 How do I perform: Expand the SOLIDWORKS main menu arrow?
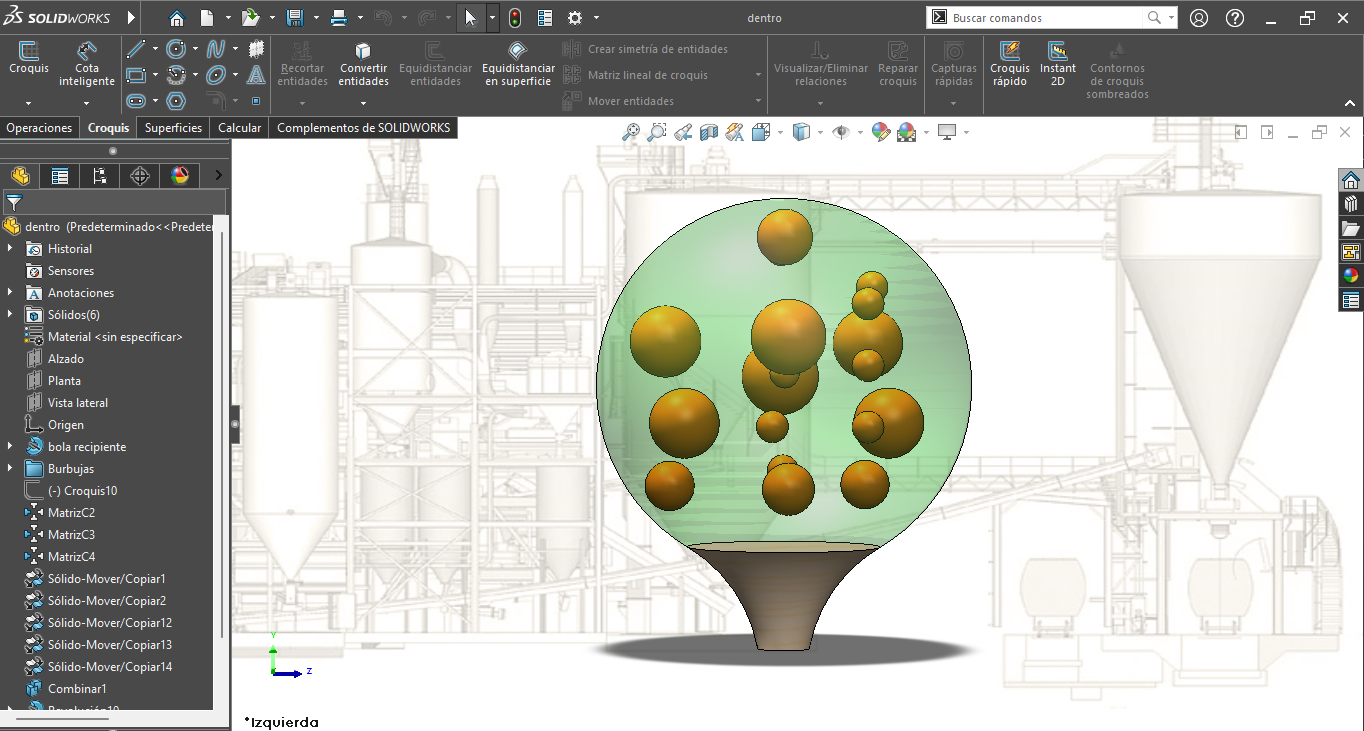pyautogui.click(x=132, y=18)
